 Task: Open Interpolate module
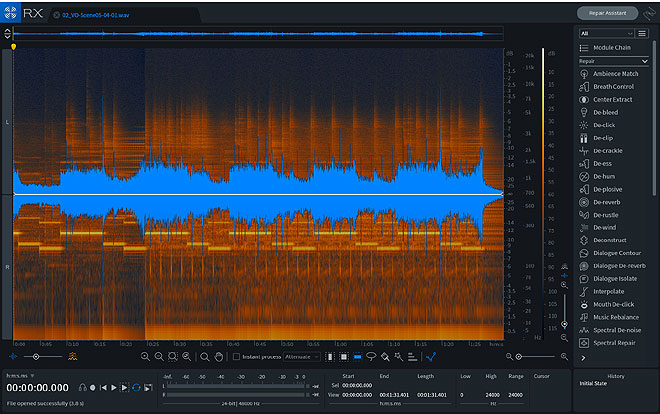point(601,292)
